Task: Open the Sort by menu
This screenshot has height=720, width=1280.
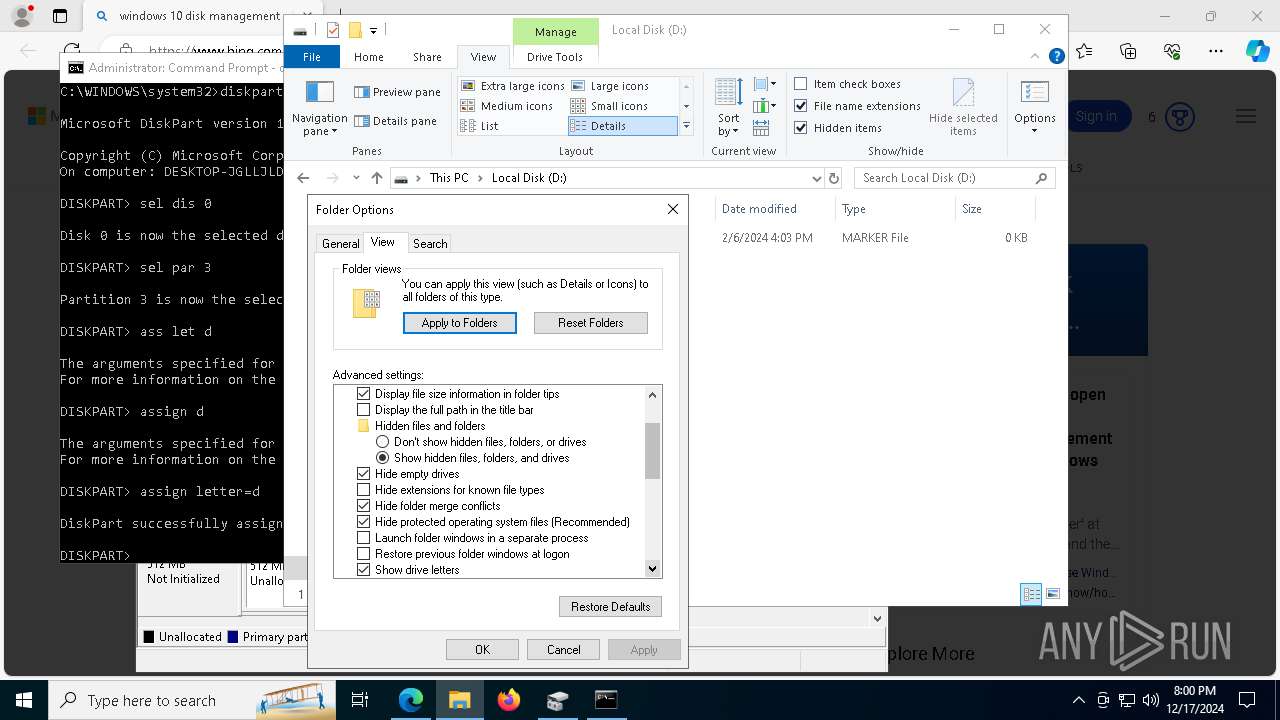Action: pyautogui.click(x=728, y=107)
